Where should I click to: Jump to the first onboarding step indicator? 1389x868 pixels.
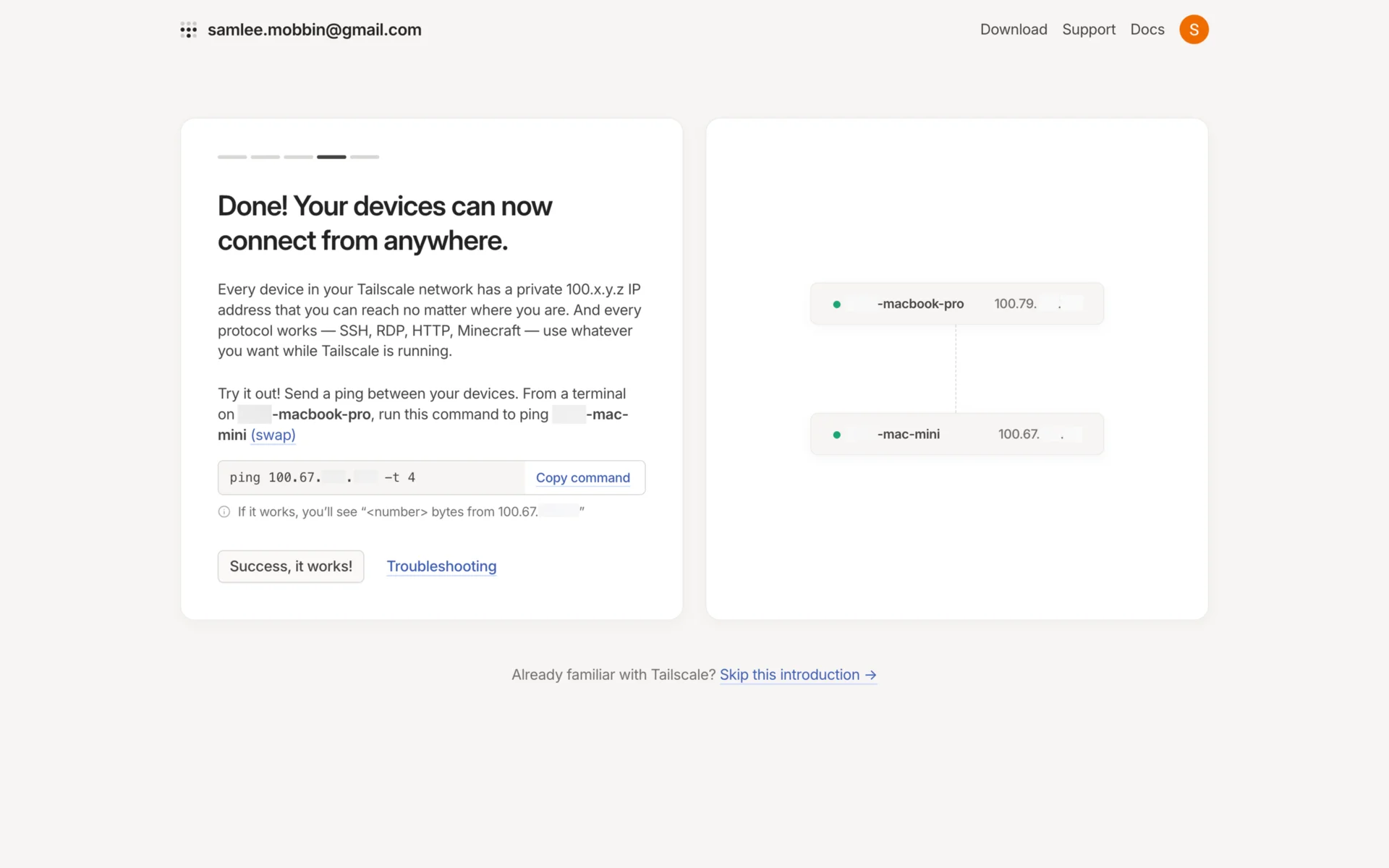click(232, 157)
